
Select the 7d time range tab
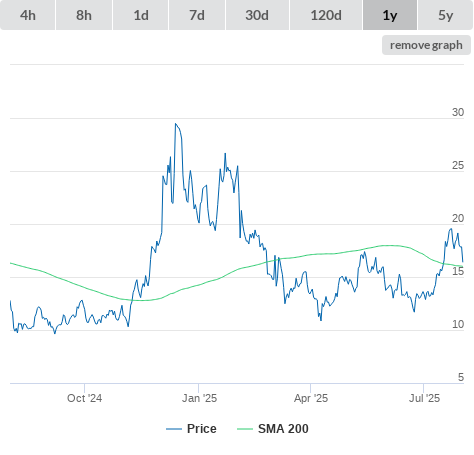pyautogui.click(x=197, y=15)
